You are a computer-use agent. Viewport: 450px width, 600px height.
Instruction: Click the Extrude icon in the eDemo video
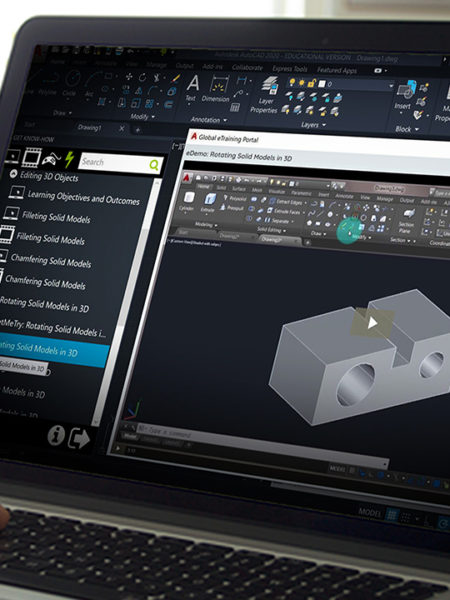210,199
